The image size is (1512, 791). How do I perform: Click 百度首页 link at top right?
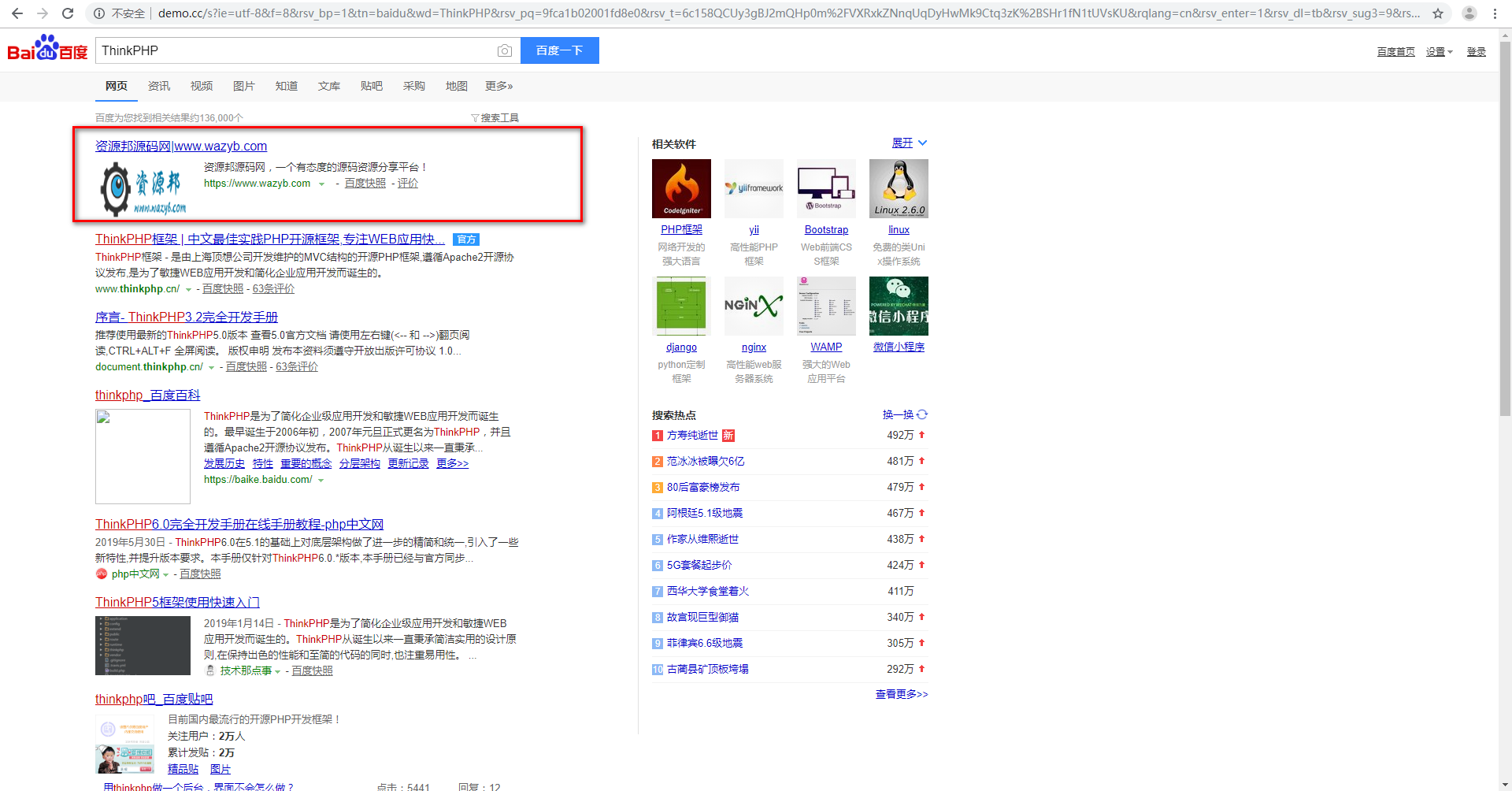pyautogui.click(x=1395, y=52)
